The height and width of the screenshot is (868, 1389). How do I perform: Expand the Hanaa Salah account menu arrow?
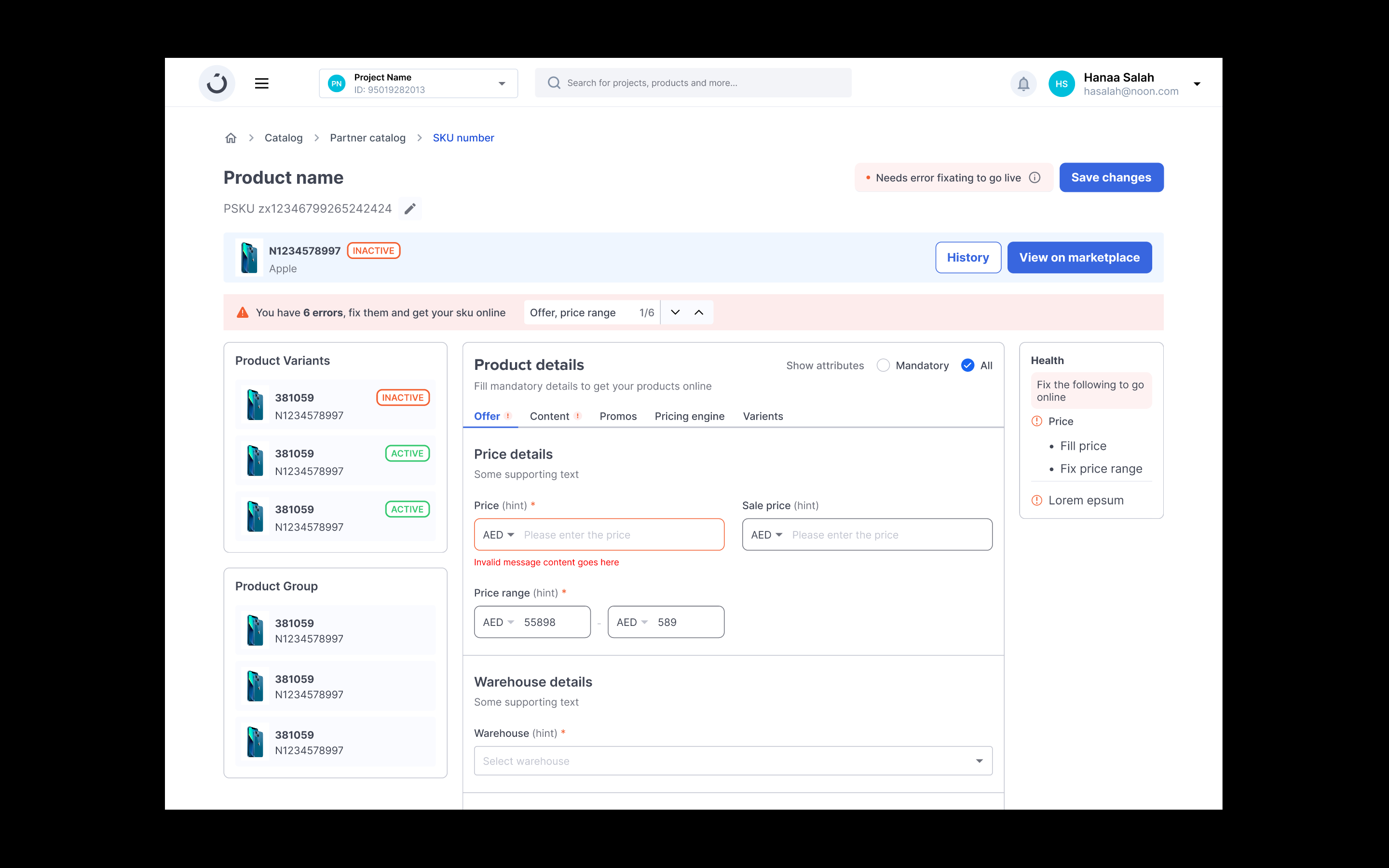(x=1197, y=84)
